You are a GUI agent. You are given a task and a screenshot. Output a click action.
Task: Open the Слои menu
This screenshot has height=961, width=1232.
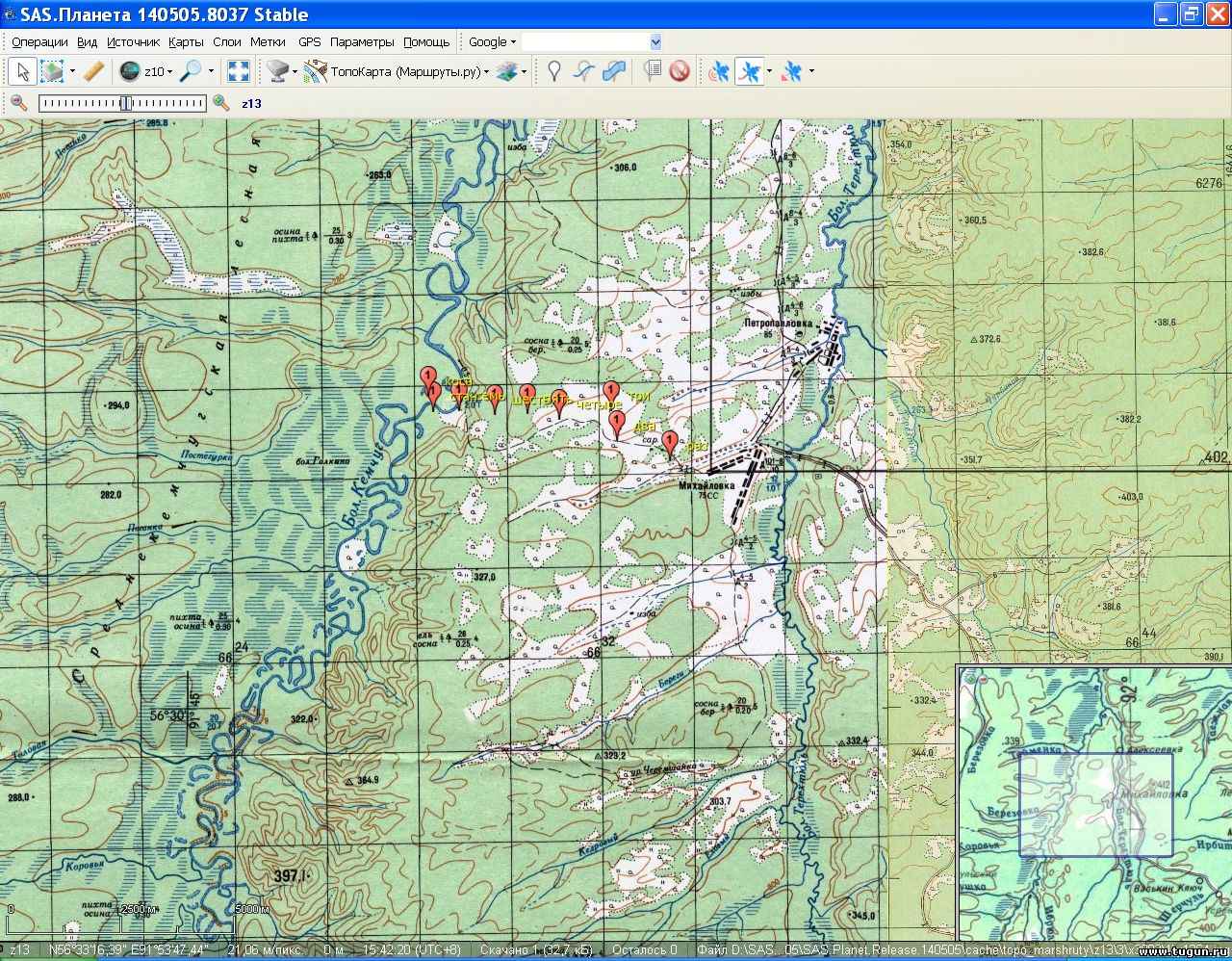[x=227, y=42]
